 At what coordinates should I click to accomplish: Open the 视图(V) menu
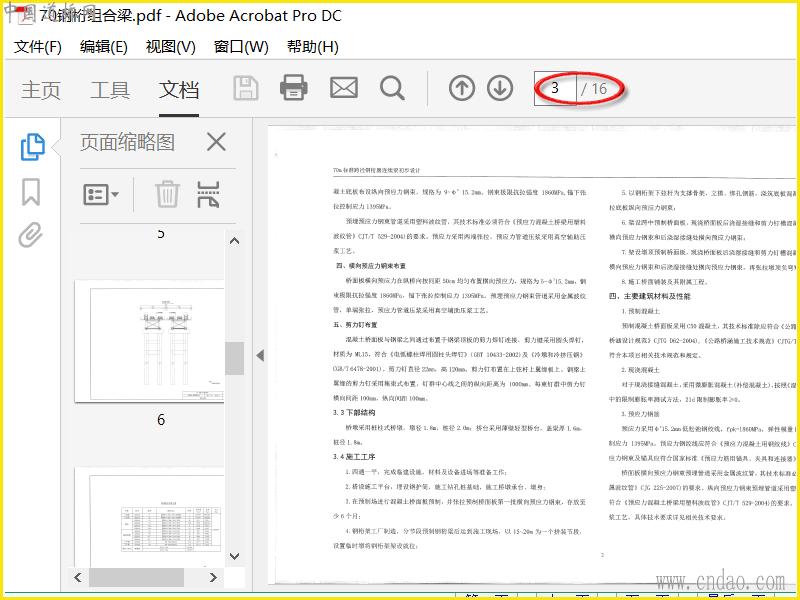170,47
